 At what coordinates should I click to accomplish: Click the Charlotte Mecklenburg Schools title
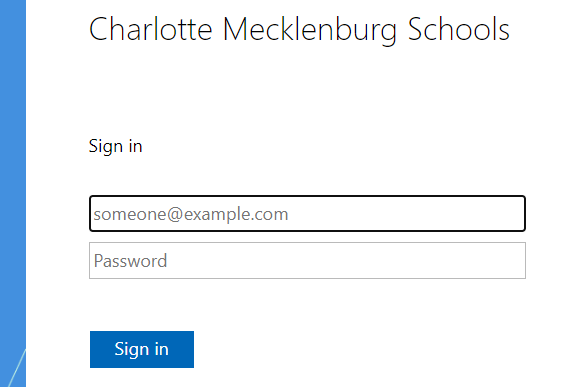click(x=299, y=29)
